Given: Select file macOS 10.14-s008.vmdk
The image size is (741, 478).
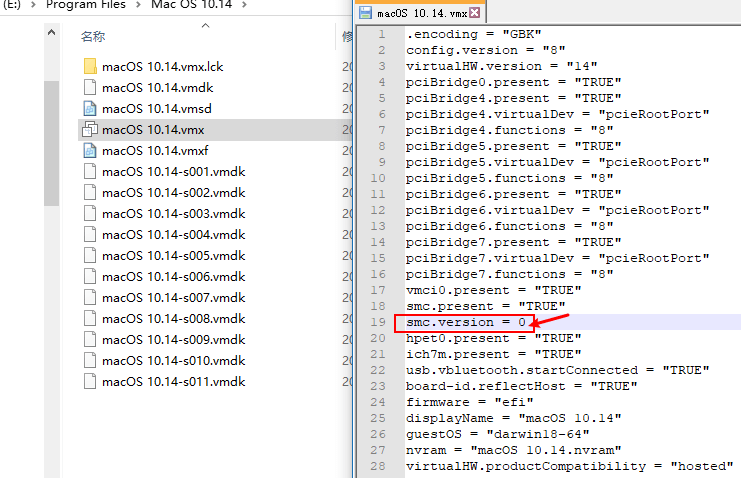Looking at the screenshot, I should click(173, 318).
